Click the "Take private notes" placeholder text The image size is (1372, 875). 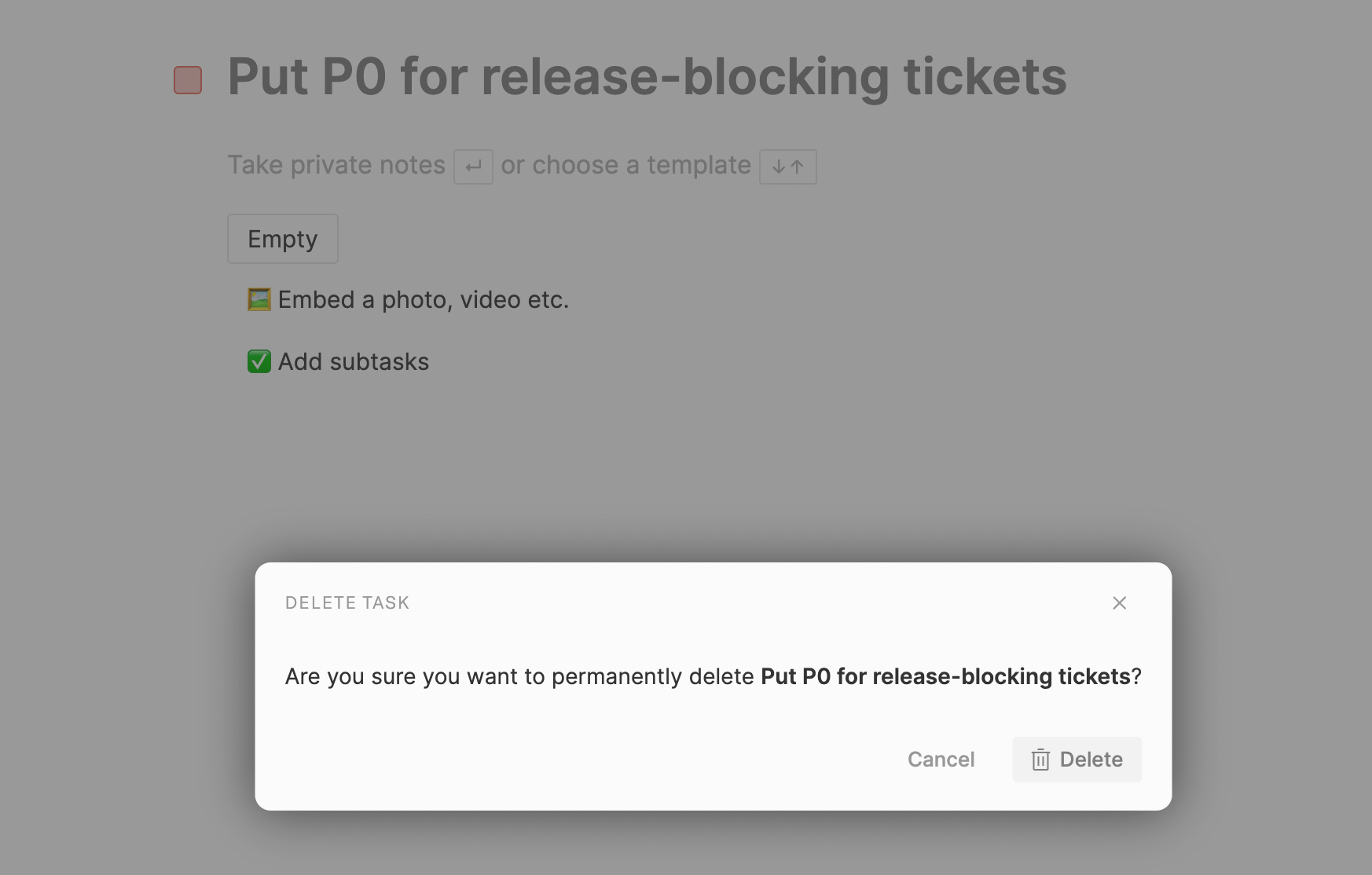point(336,165)
